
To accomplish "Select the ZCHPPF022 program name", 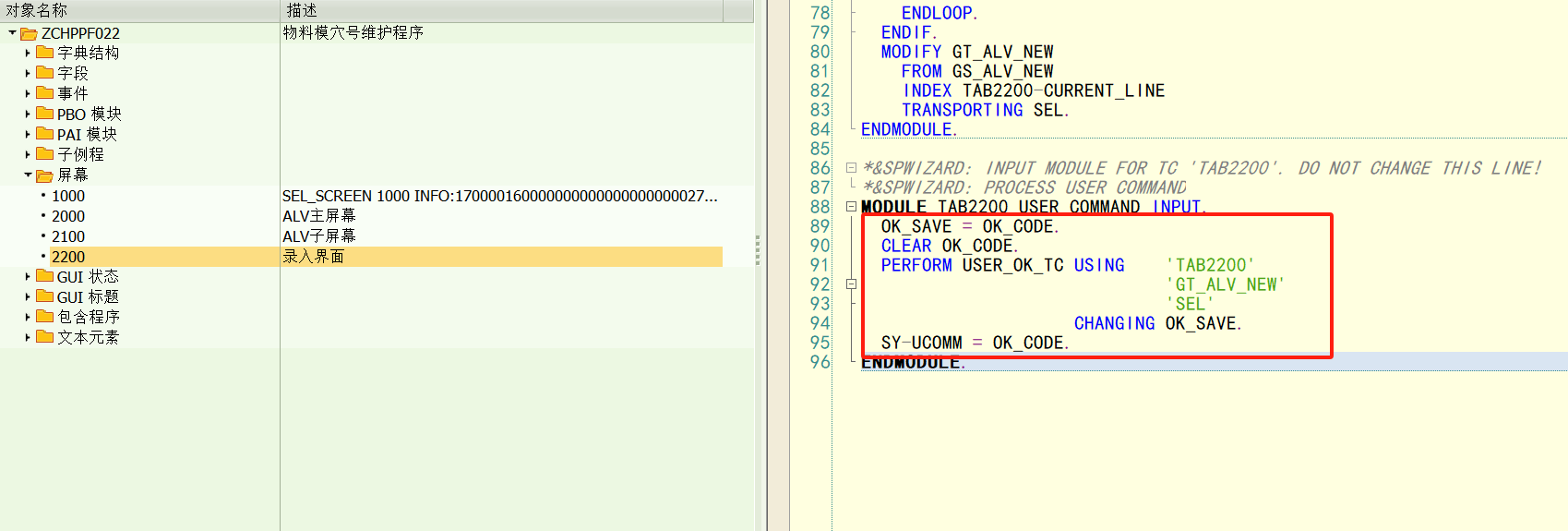I will [80, 33].
